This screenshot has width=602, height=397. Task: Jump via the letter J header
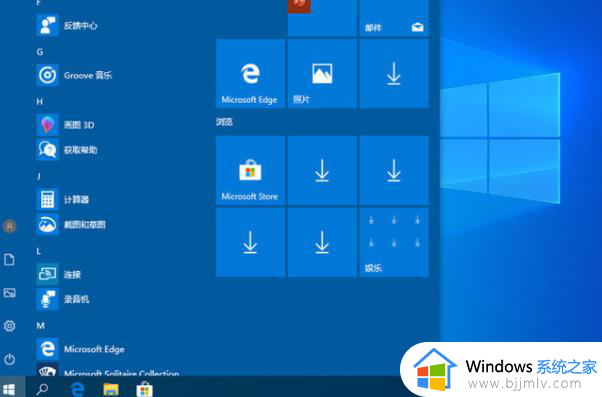(38, 176)
